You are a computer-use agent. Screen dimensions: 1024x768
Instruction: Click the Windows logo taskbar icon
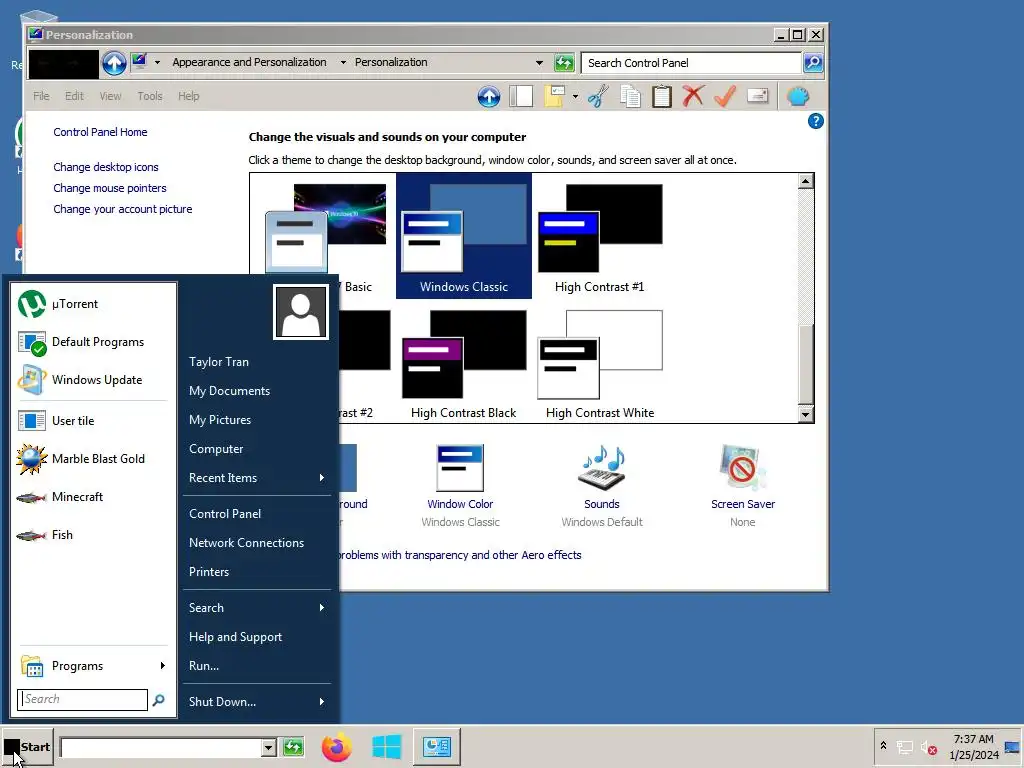point(386,747)
